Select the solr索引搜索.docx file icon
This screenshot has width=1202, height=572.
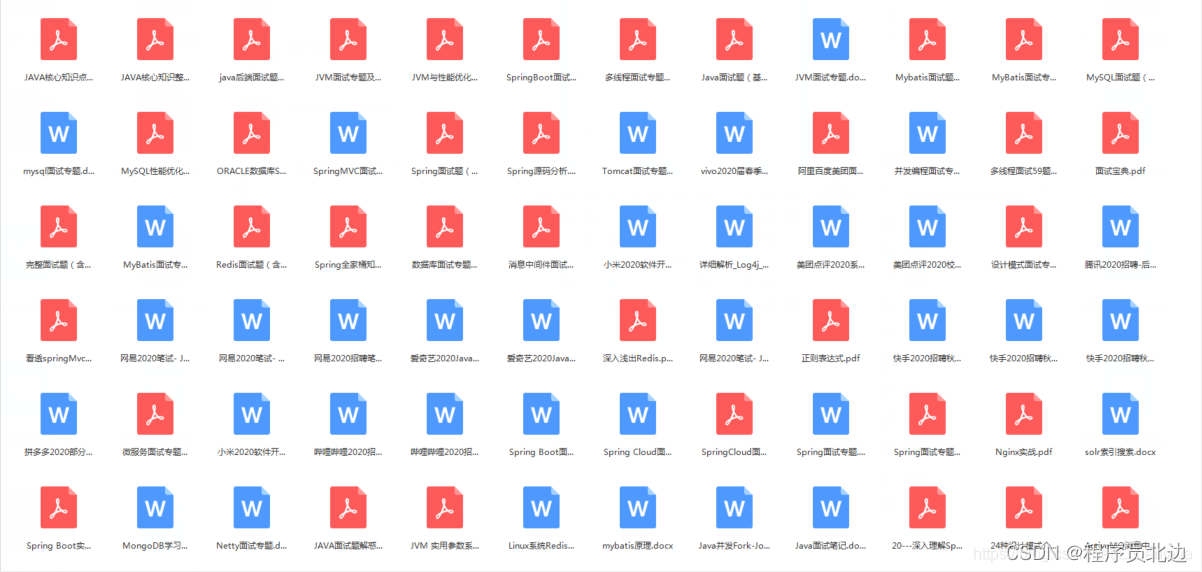(1121, 413)
